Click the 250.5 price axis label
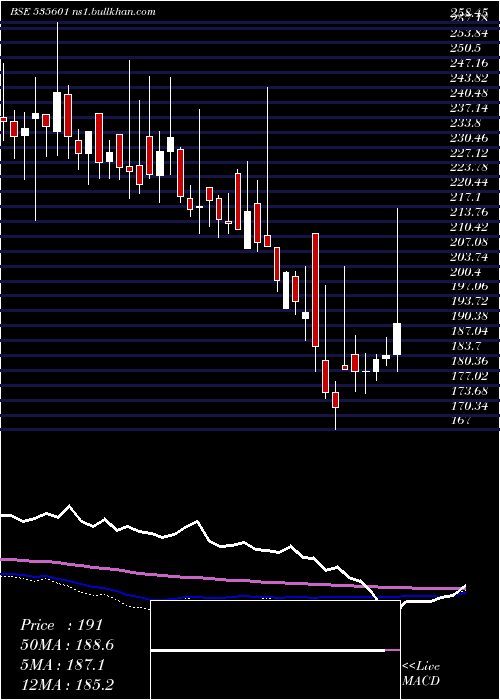The height and width of the screenshot is (700, 500). pos(465,48)
